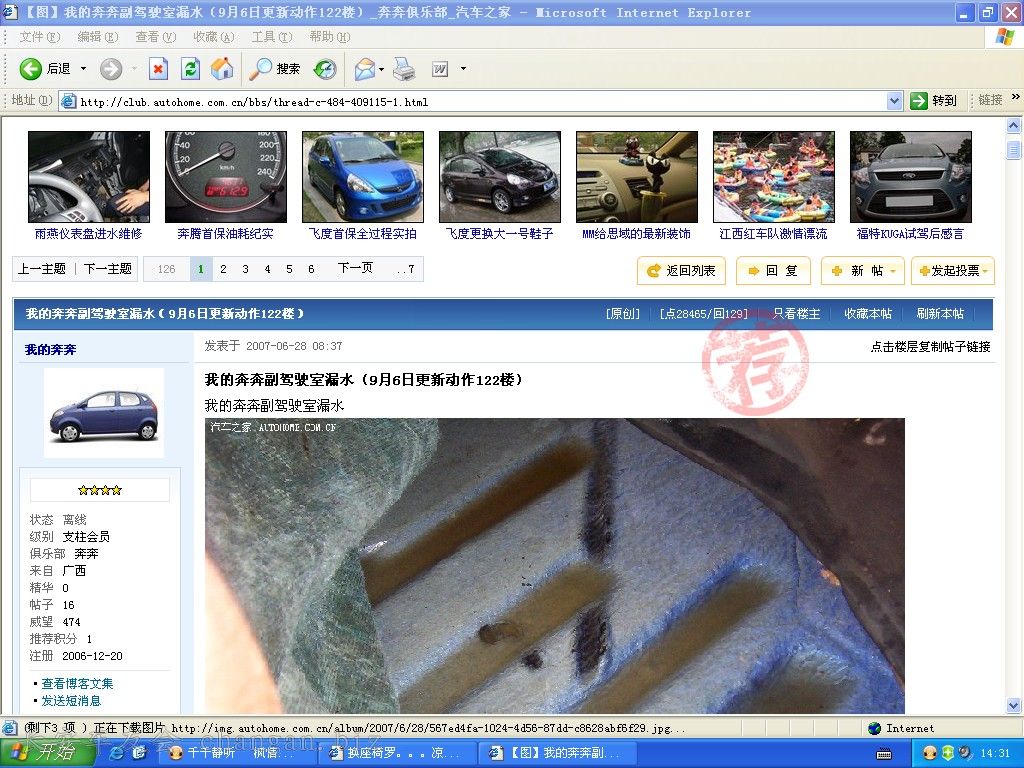Stop loading with the red X icon

[x=158, y=69]
